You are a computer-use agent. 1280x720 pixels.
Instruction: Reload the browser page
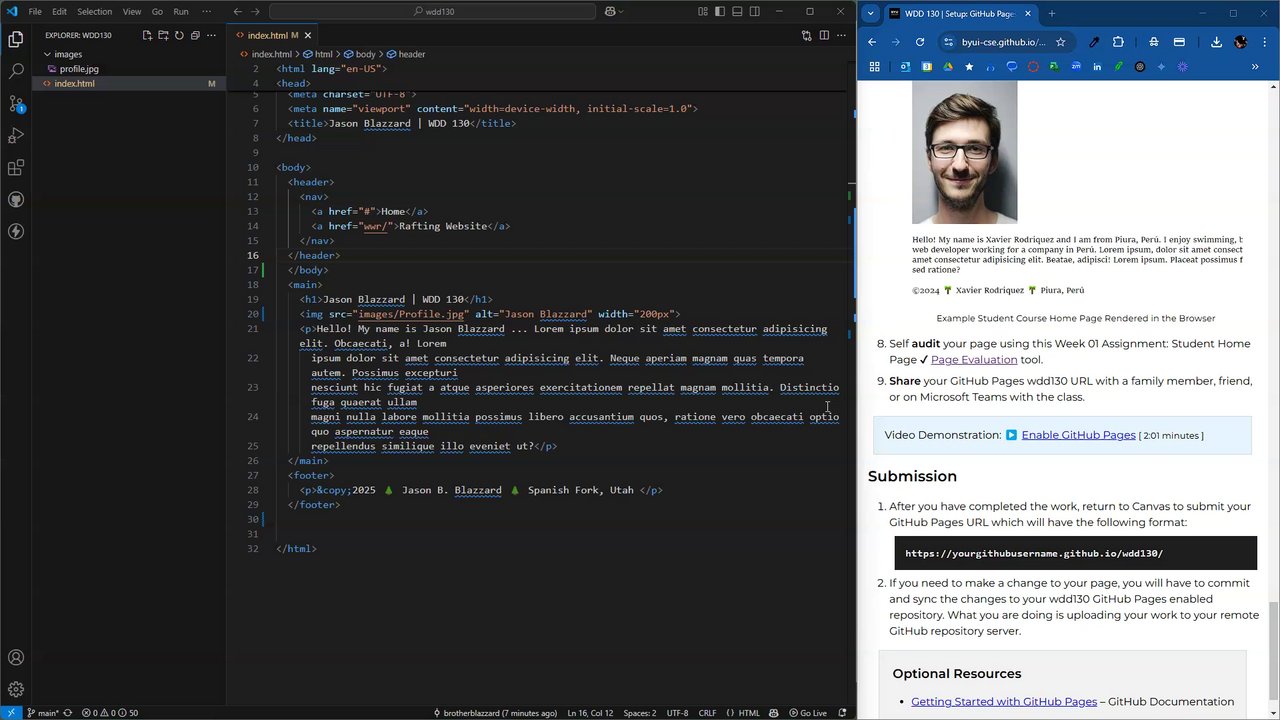pos(920,42)
